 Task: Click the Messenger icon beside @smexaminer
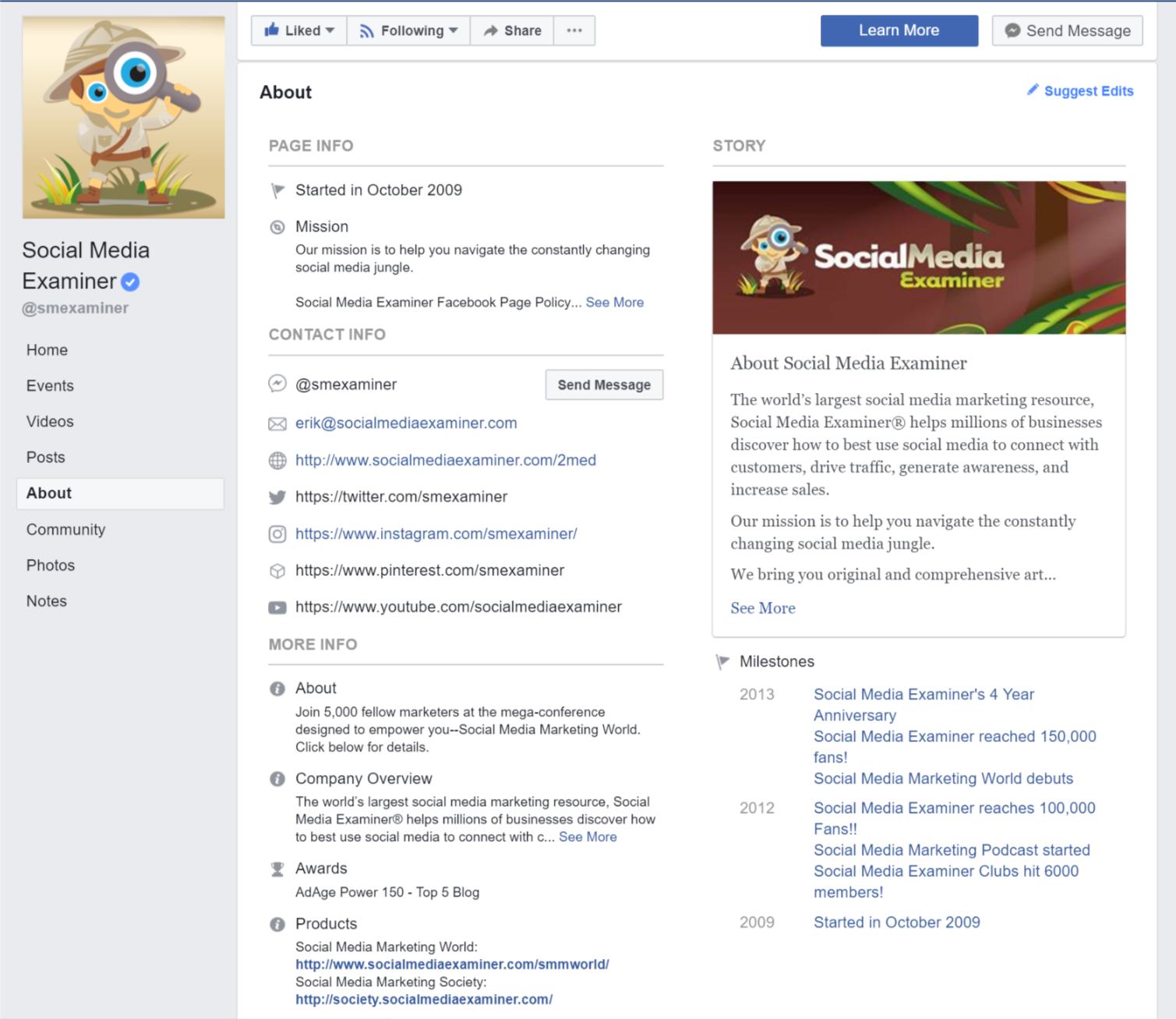pyautogui.click(x=277, y=384)
